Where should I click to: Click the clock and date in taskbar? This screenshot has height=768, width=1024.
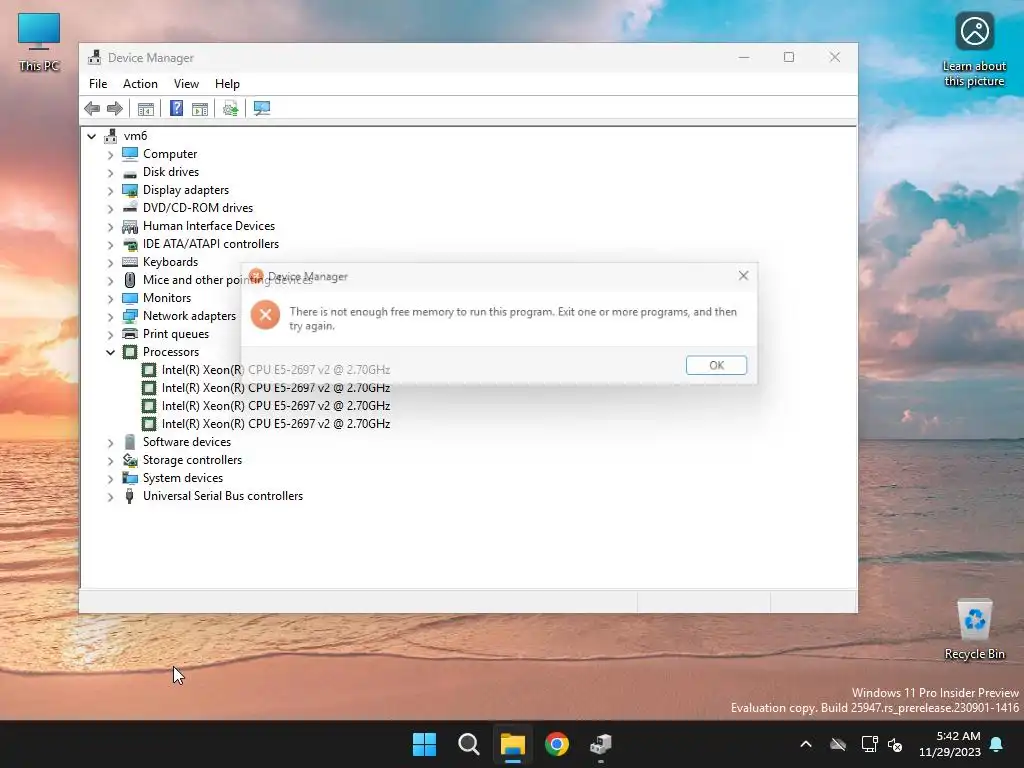click(x=950, y=744)
